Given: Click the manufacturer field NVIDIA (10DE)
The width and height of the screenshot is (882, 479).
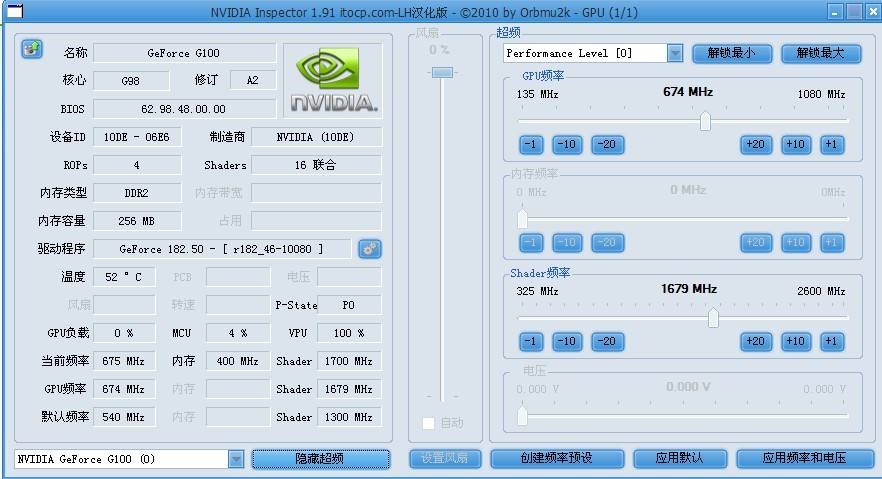Looking at the screenshot, I should (x=317, y=137).
